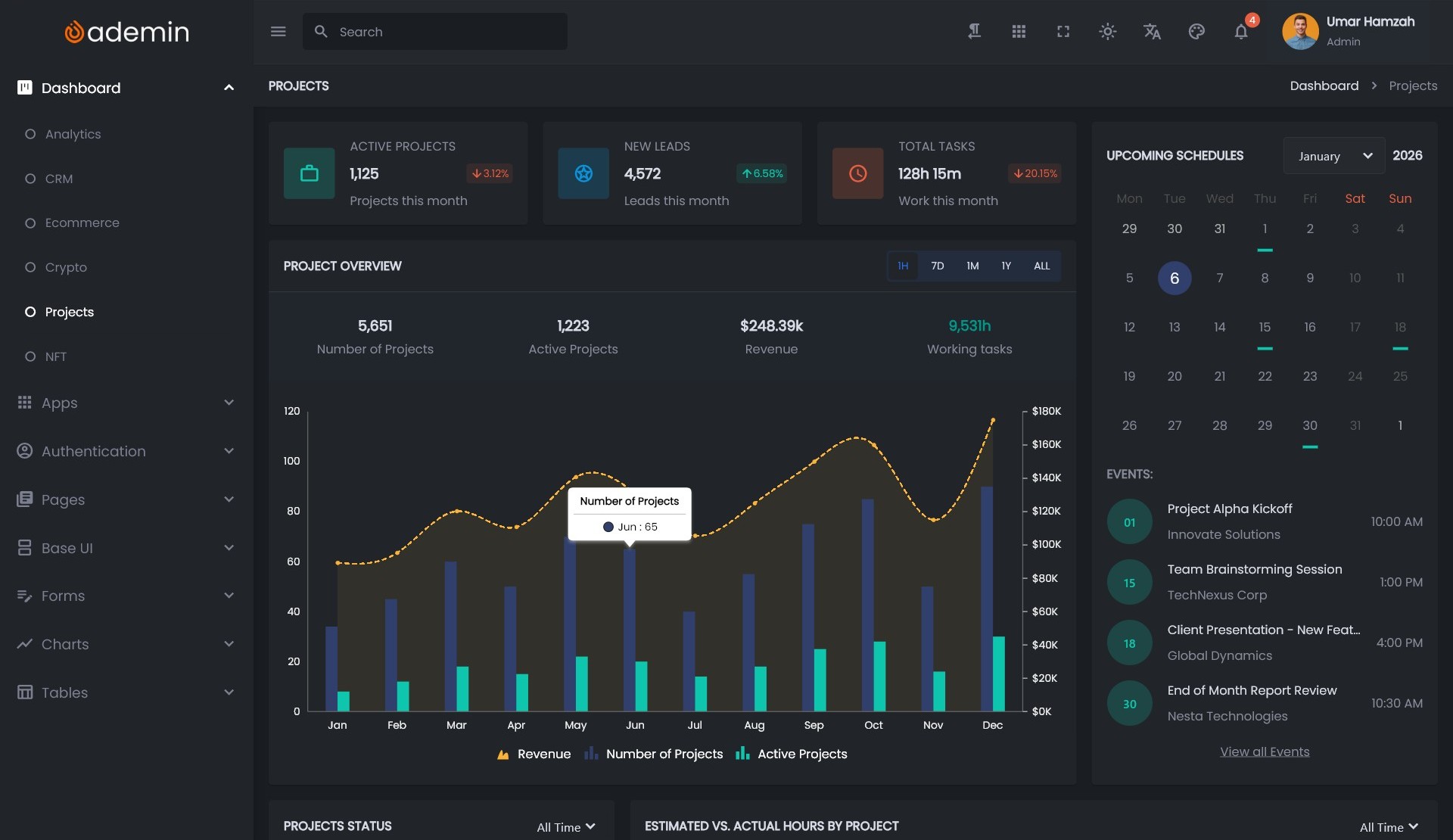The height and width of the screenshot is (840, 1453).
Task: Select day 15 in the calendar
Action: [x=1264, y=328]
